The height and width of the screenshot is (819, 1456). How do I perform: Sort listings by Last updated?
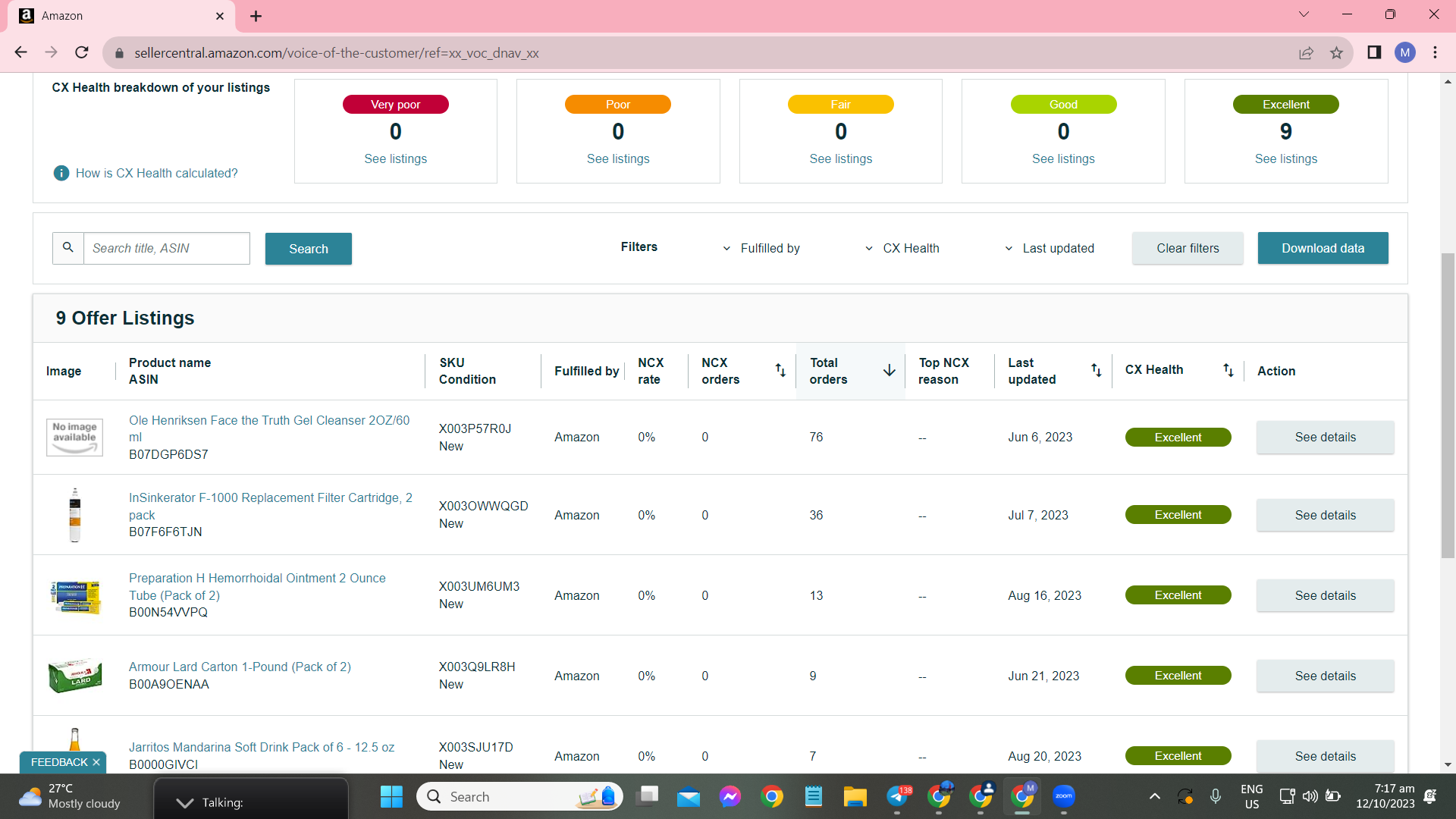(x=1097, y=370)
